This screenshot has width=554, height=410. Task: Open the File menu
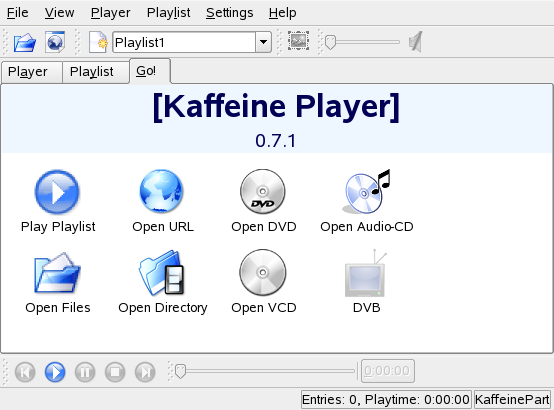point(17,13)
